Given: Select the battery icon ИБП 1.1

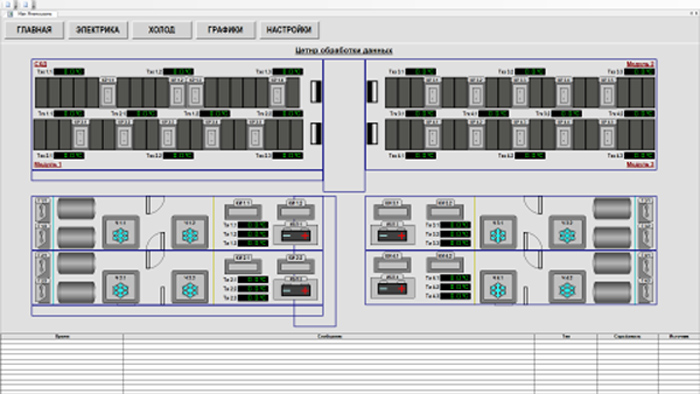Looking at the screenshot, I should coord(296,233).
